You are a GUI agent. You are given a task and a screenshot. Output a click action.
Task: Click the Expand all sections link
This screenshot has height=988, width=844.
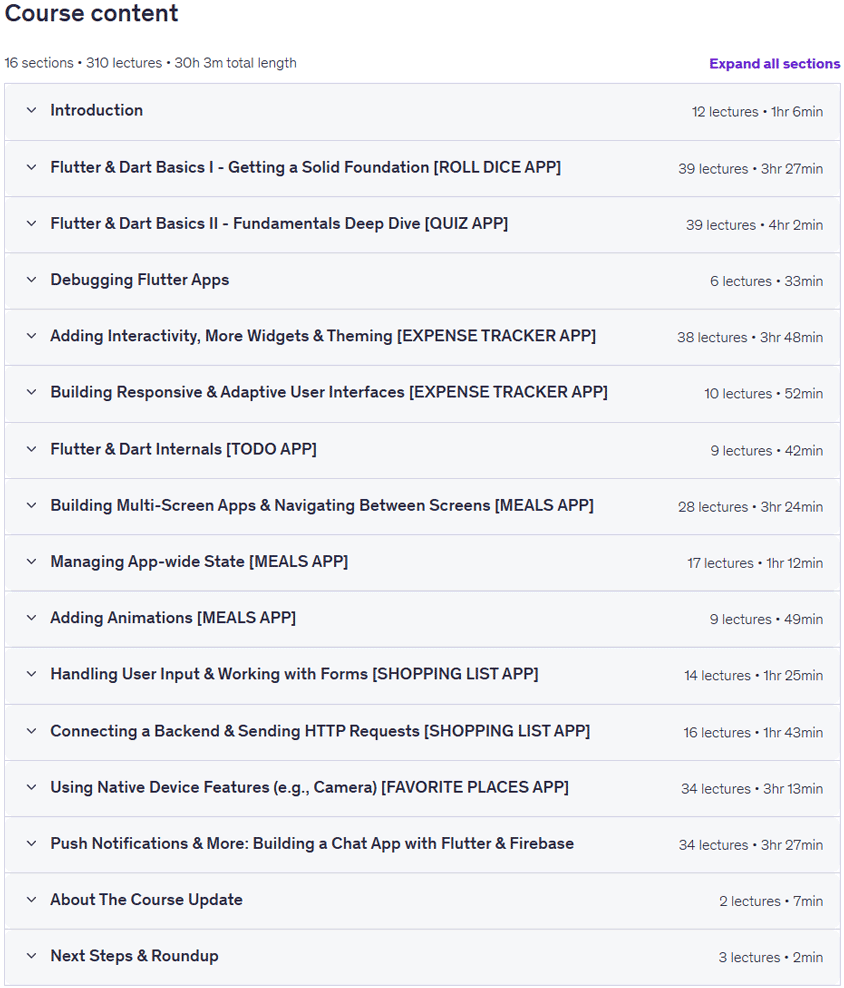[774, 64]
